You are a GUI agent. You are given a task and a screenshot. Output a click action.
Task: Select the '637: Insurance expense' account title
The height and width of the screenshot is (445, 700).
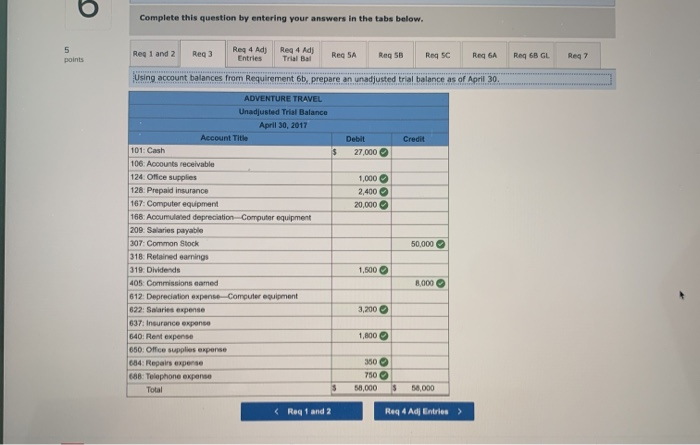pyautogui.click(x=170, y=323)
